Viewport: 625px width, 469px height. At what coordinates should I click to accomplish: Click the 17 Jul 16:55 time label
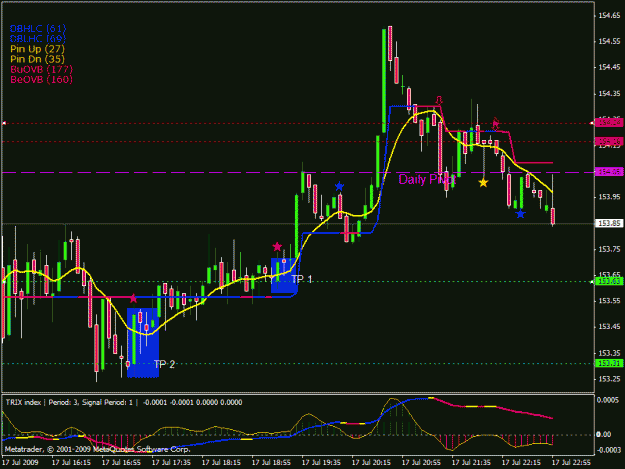click(121, 463)
